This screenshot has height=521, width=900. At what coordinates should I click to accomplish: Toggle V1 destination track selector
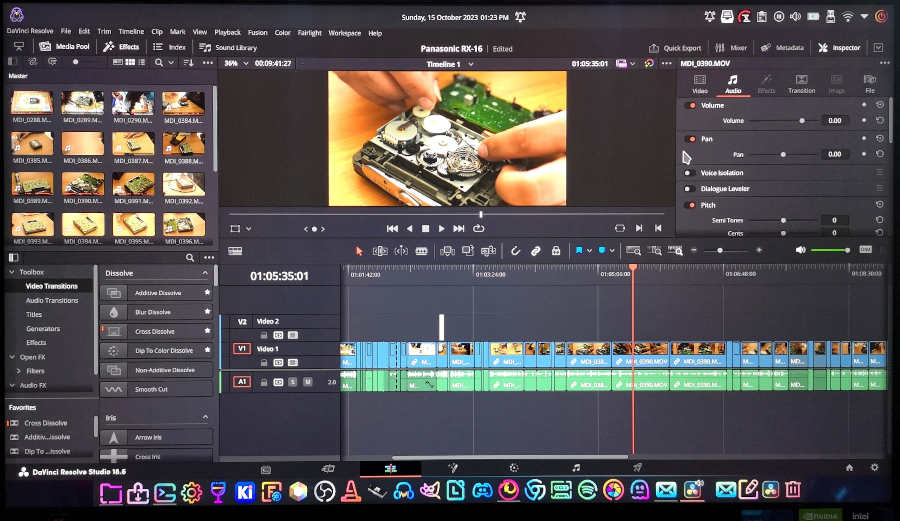pyautogui.click(x=242, y=348)
